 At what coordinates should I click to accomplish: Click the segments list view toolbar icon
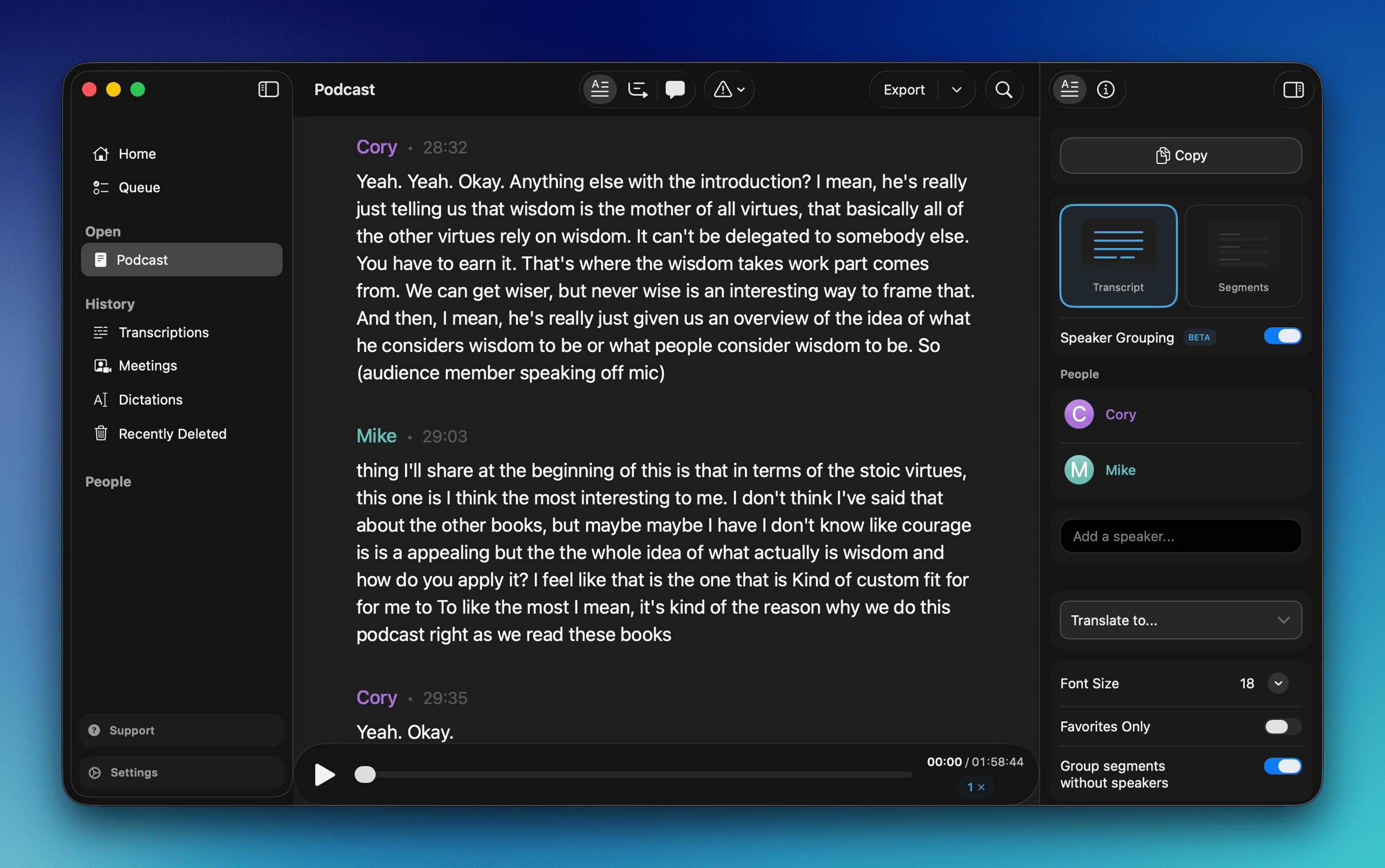(x=637, y=89)
